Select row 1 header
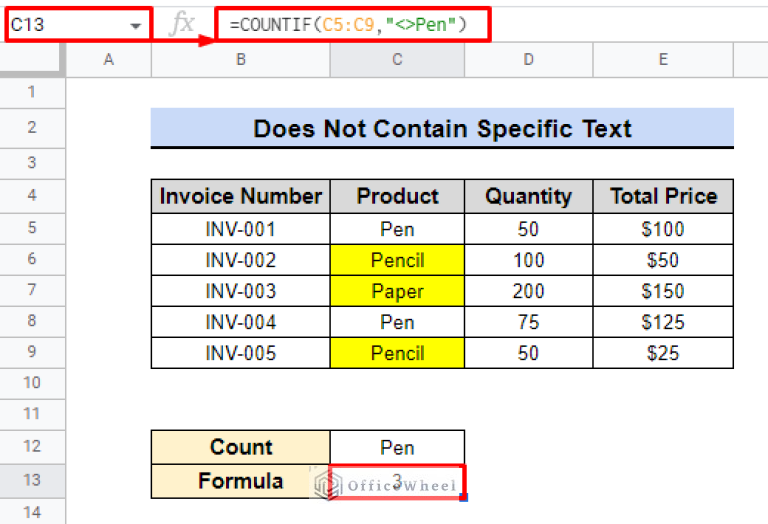 (x=32, y=92)
